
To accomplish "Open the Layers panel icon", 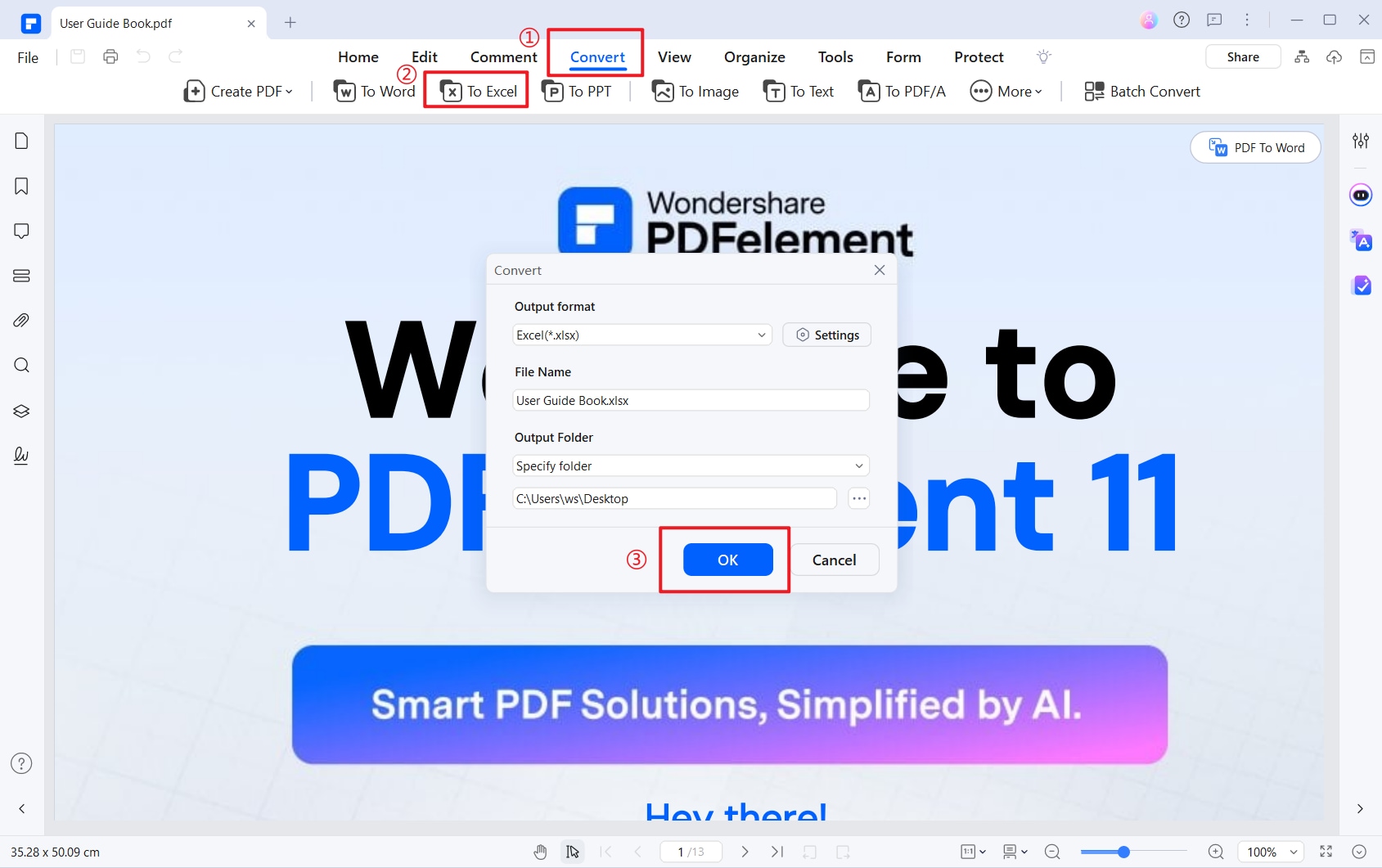I will pos(21,411).
